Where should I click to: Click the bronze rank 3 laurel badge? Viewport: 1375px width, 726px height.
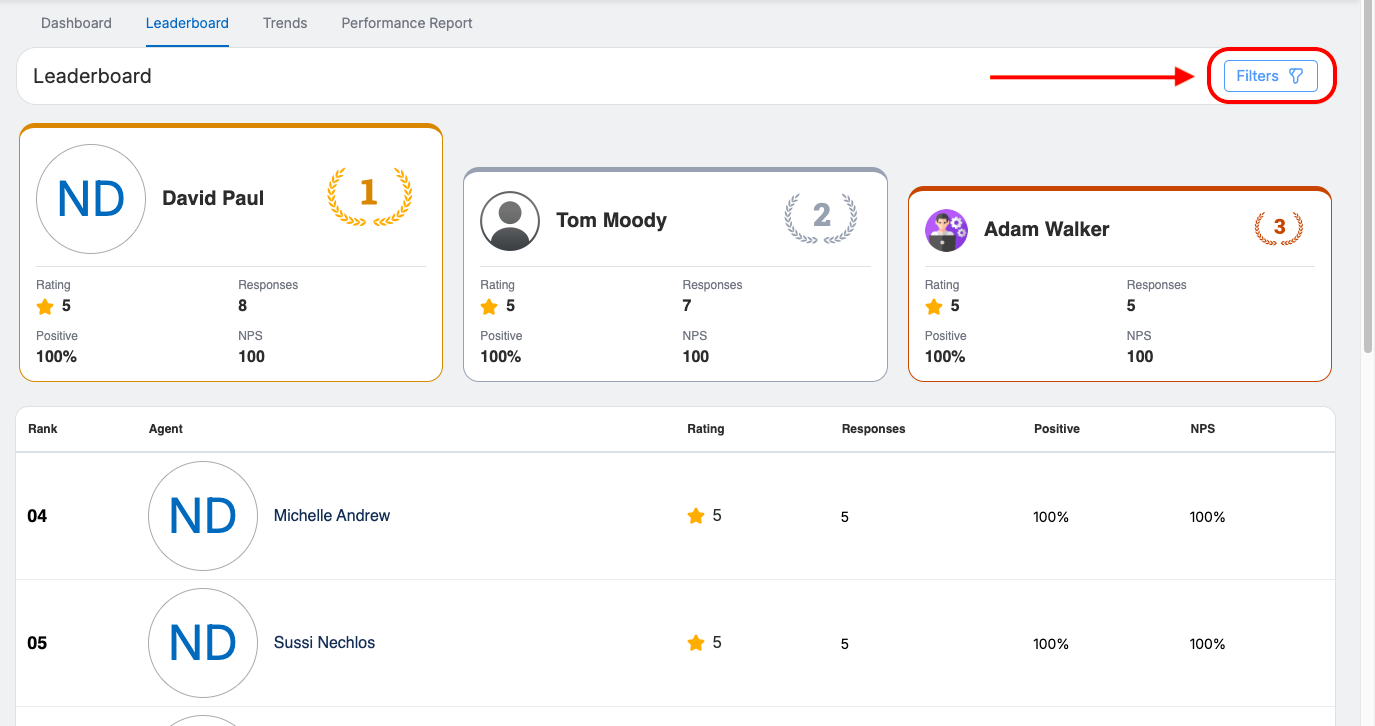(1279, 228)
